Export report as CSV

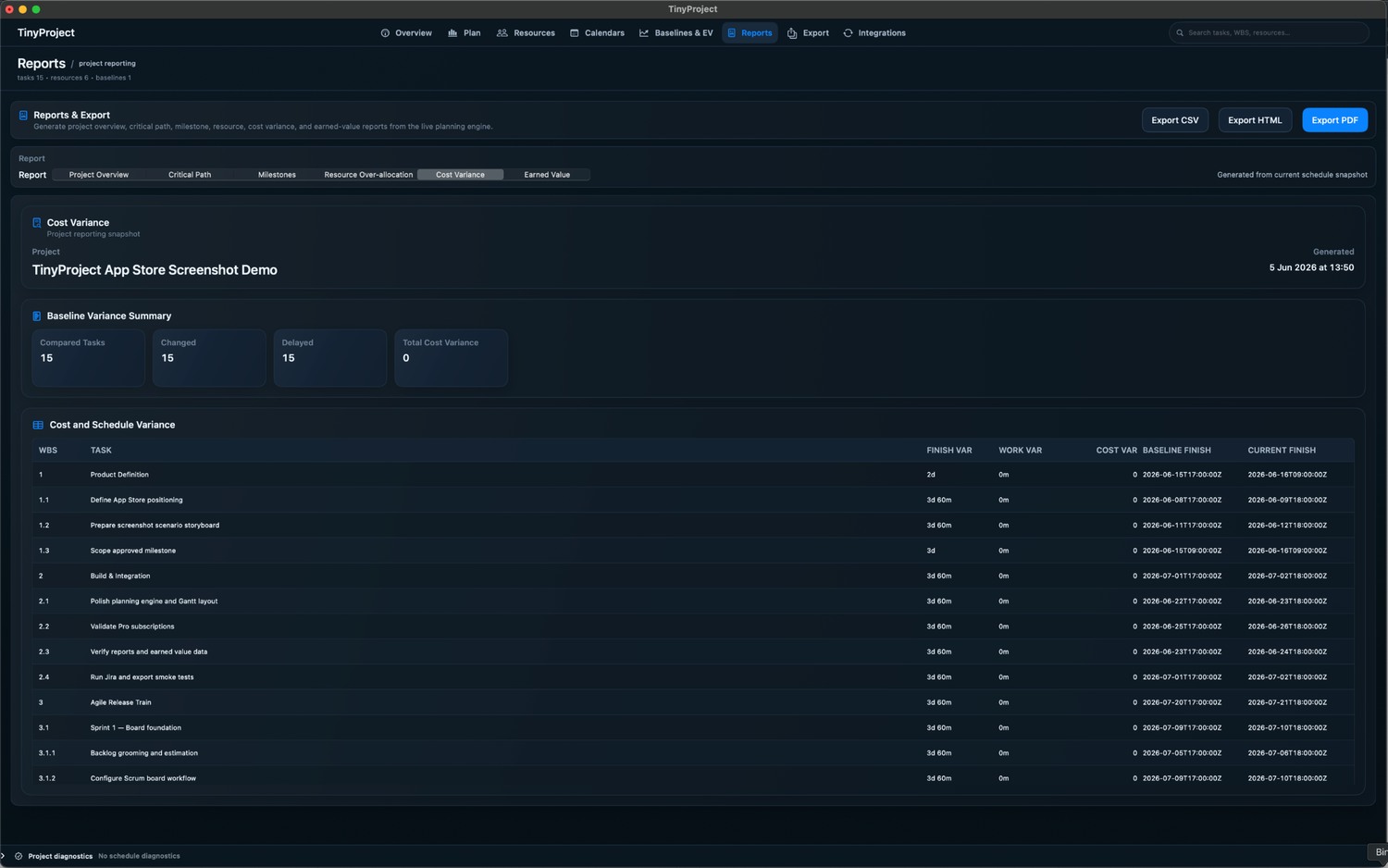tap(1175, 120)
